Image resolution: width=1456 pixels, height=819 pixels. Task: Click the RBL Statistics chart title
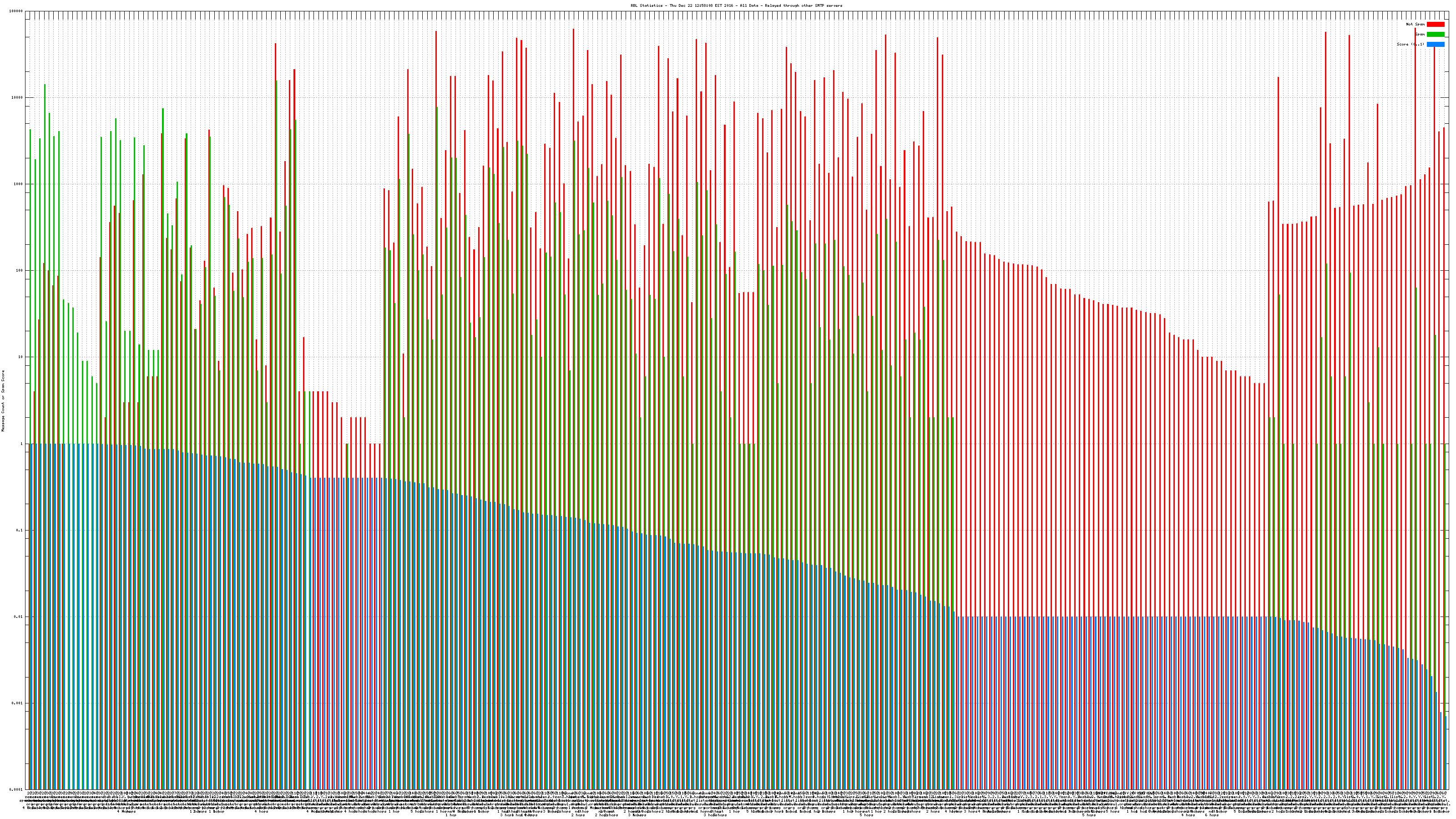[x=736, y=5]
